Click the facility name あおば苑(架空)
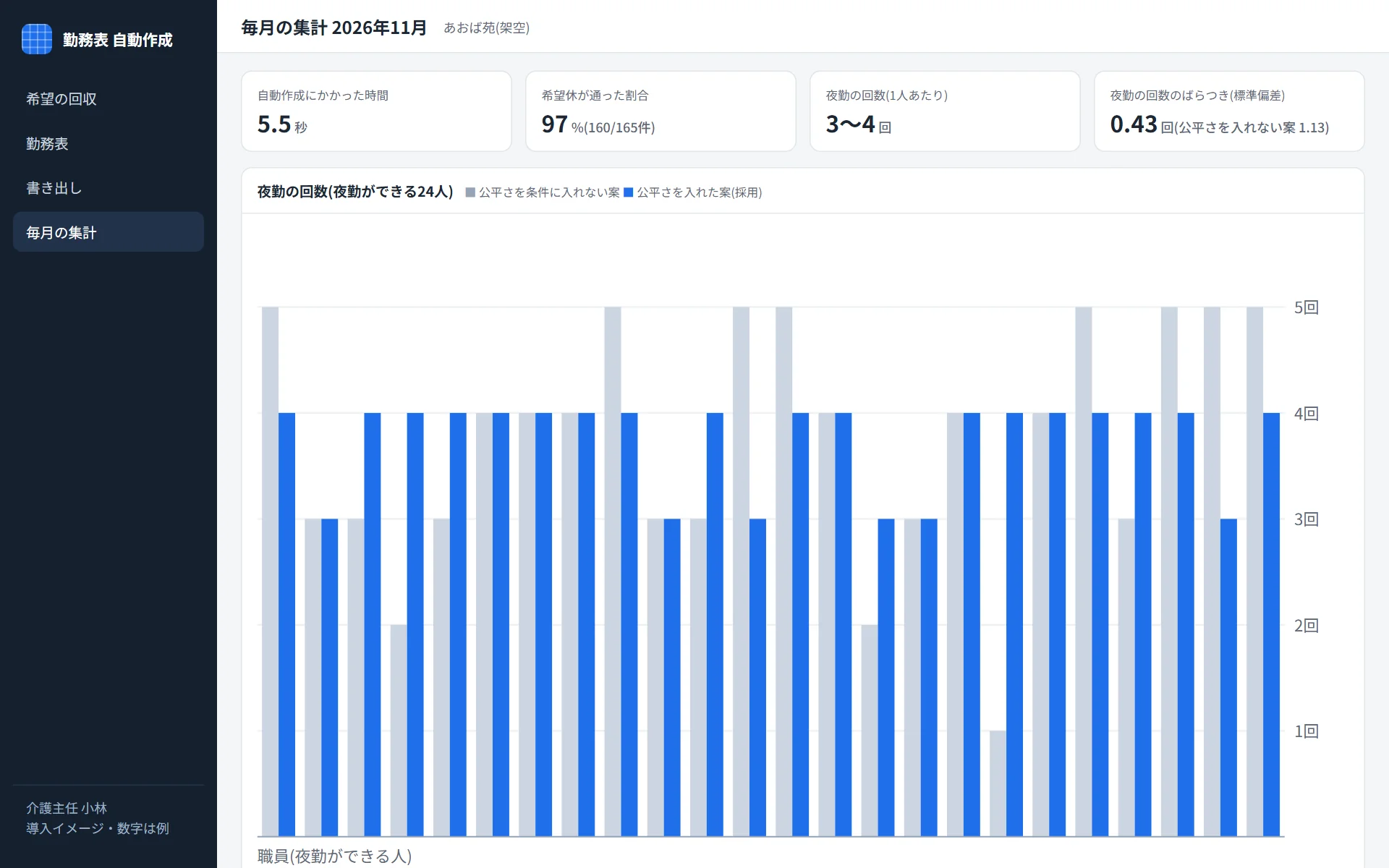Viewport: 1389px width, 868px height. [x=487, y=27]
